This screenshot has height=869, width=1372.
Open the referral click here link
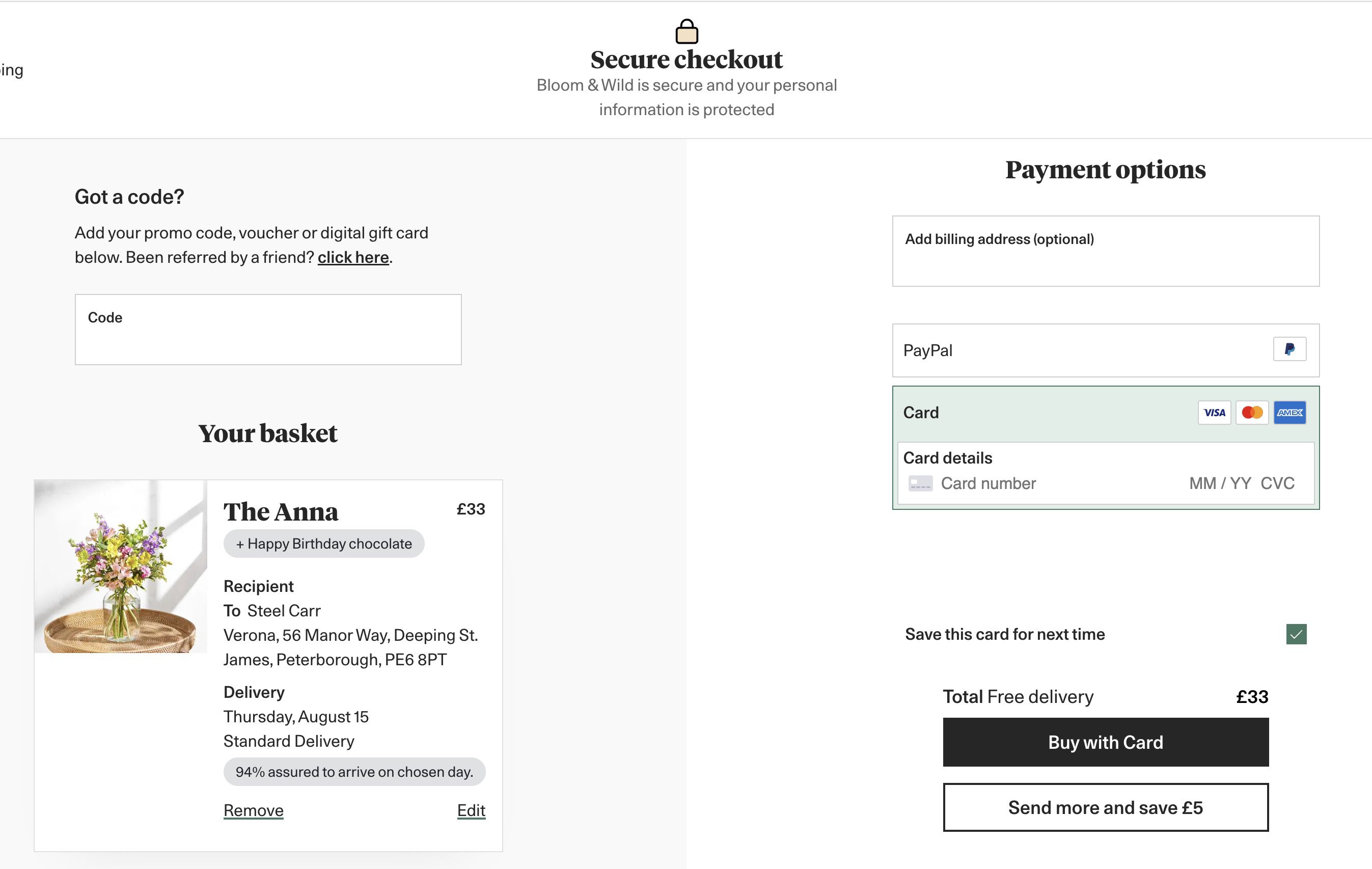(x=353, y=258)
